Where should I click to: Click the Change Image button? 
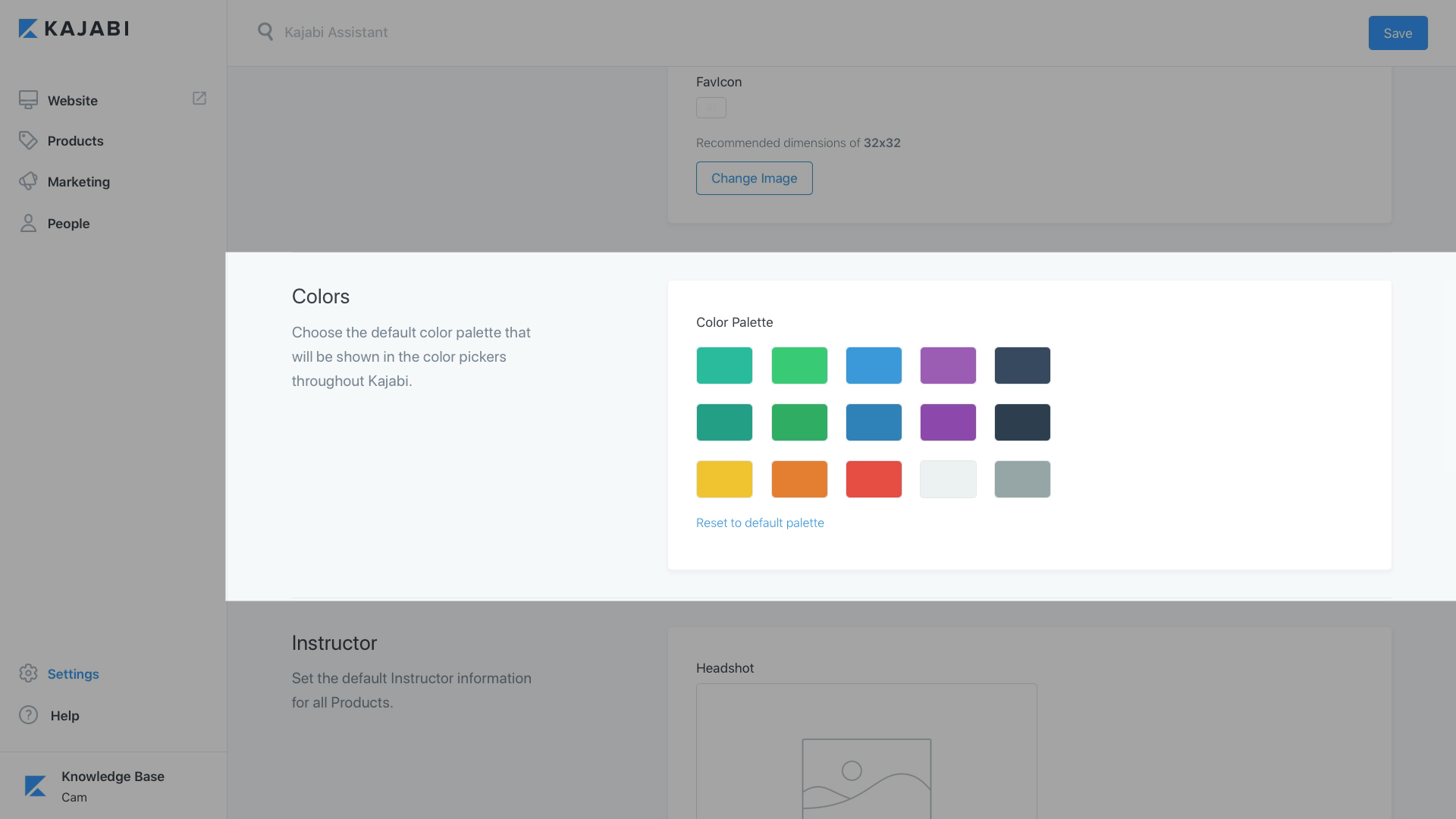(754, 178)
